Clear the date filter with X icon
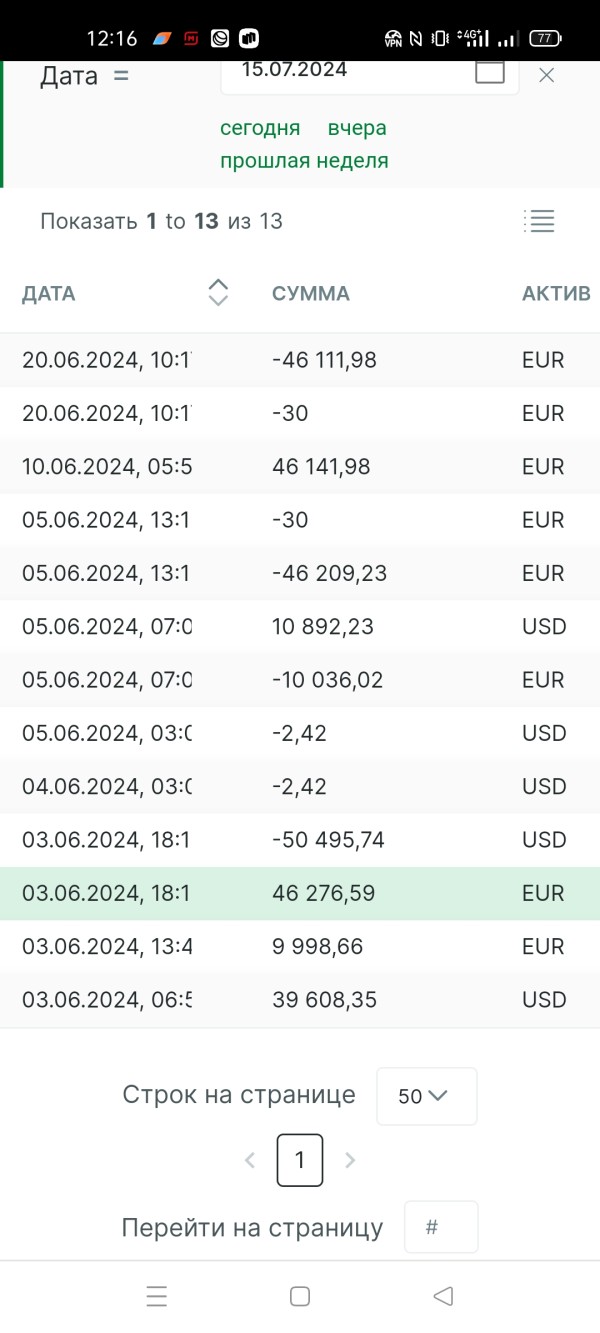The image size is (600, 1333). (547, 75)
